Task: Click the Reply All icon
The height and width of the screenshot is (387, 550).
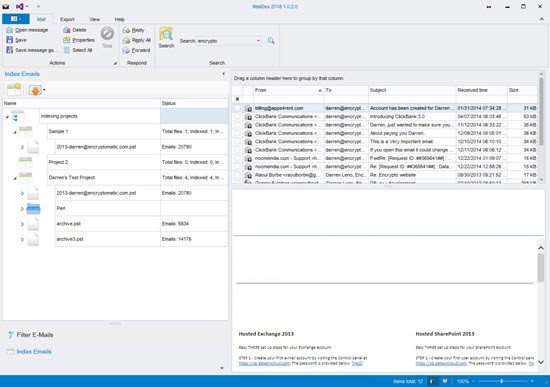Action: (x=126, y=41)
